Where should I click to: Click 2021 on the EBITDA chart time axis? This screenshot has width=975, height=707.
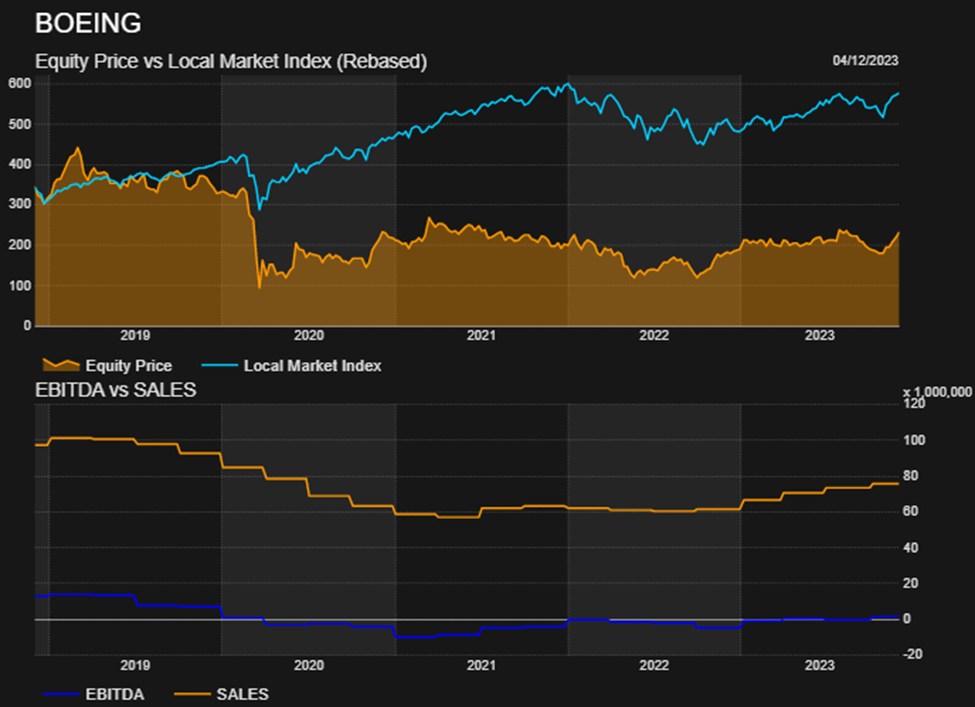481,665
